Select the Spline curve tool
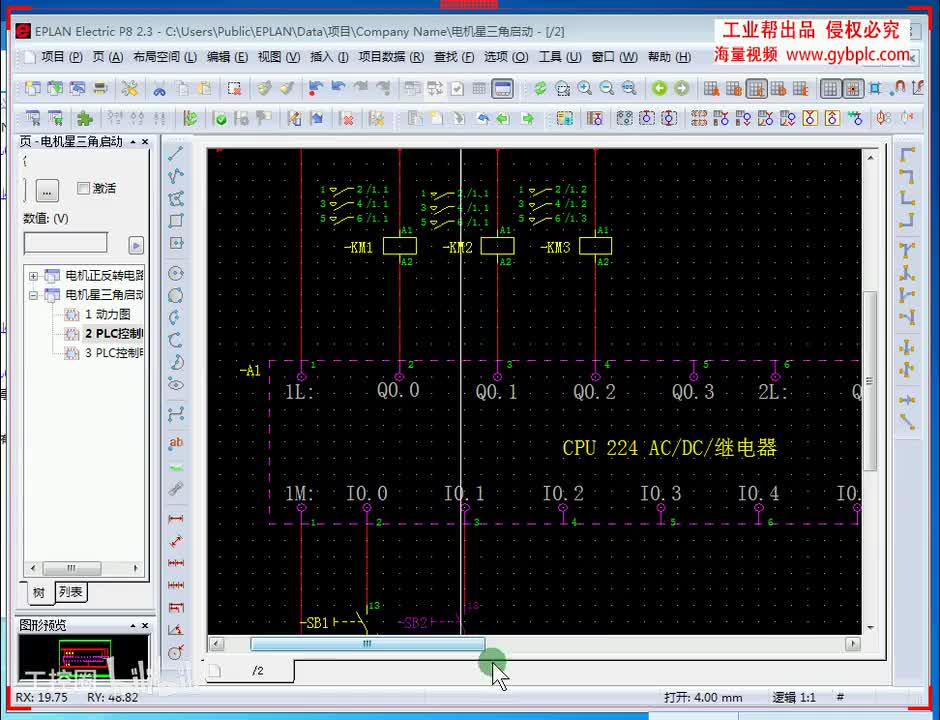 point(176,414)
